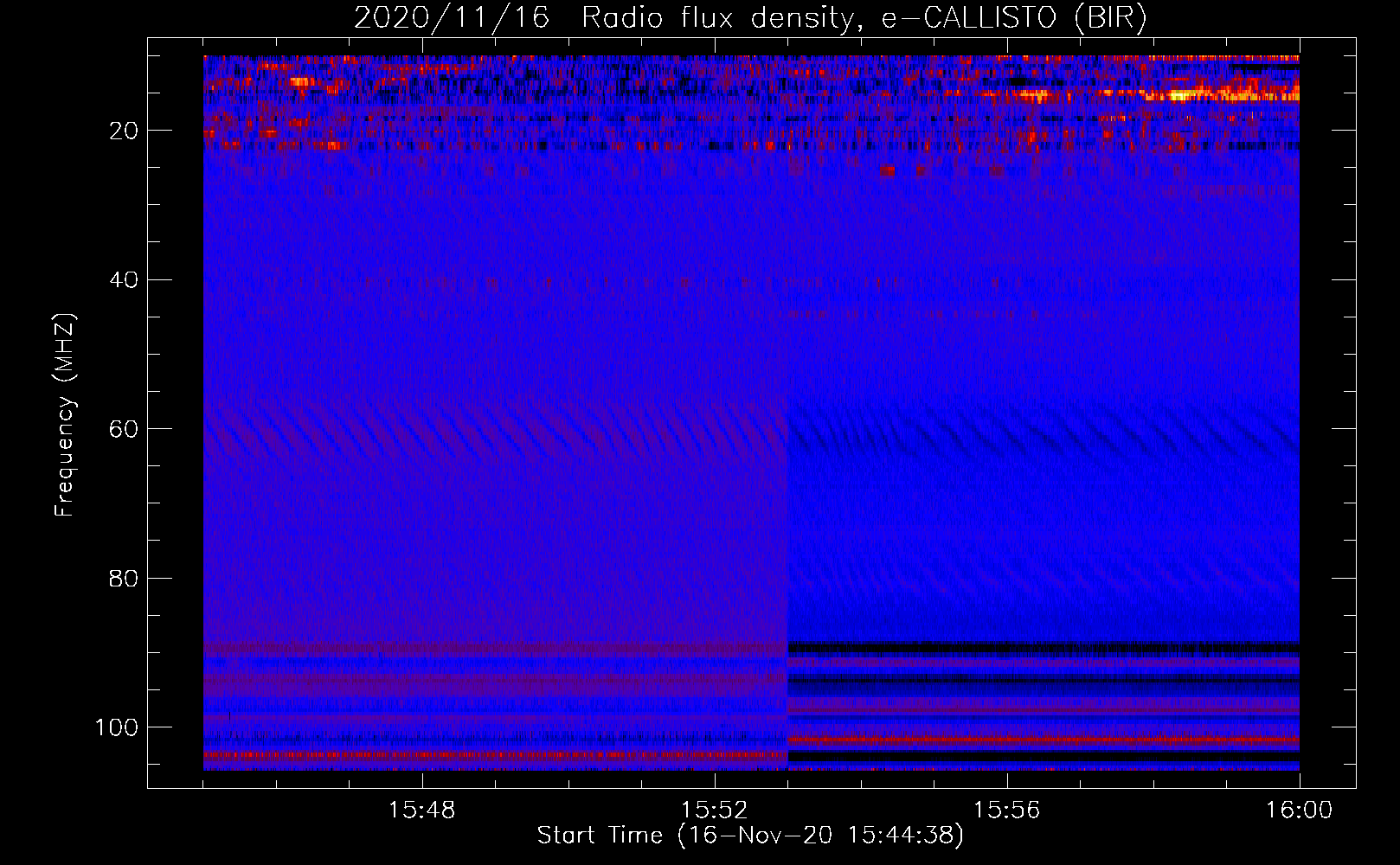Click the 'e-CALLISTO (BIR)' label in the title
Screen dimensions: 1400x865
1015,18
